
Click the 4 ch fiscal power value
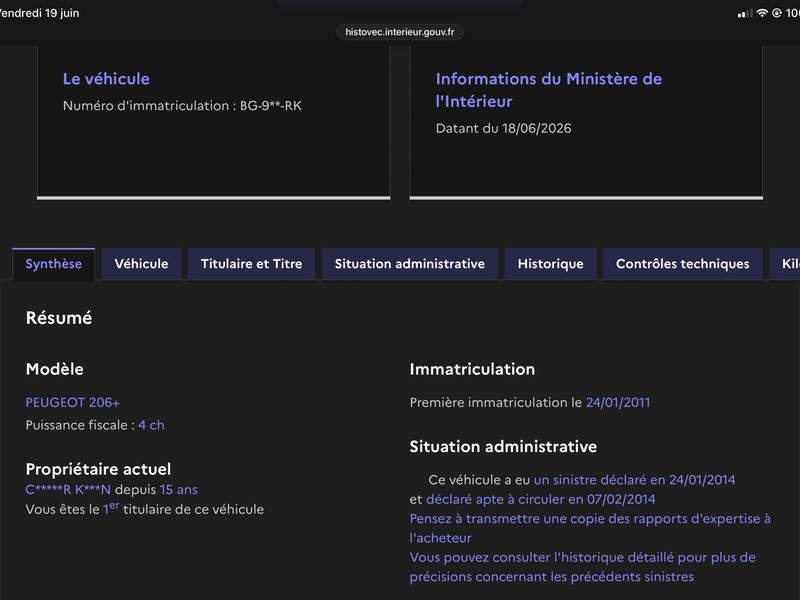(x=152, y=425)
